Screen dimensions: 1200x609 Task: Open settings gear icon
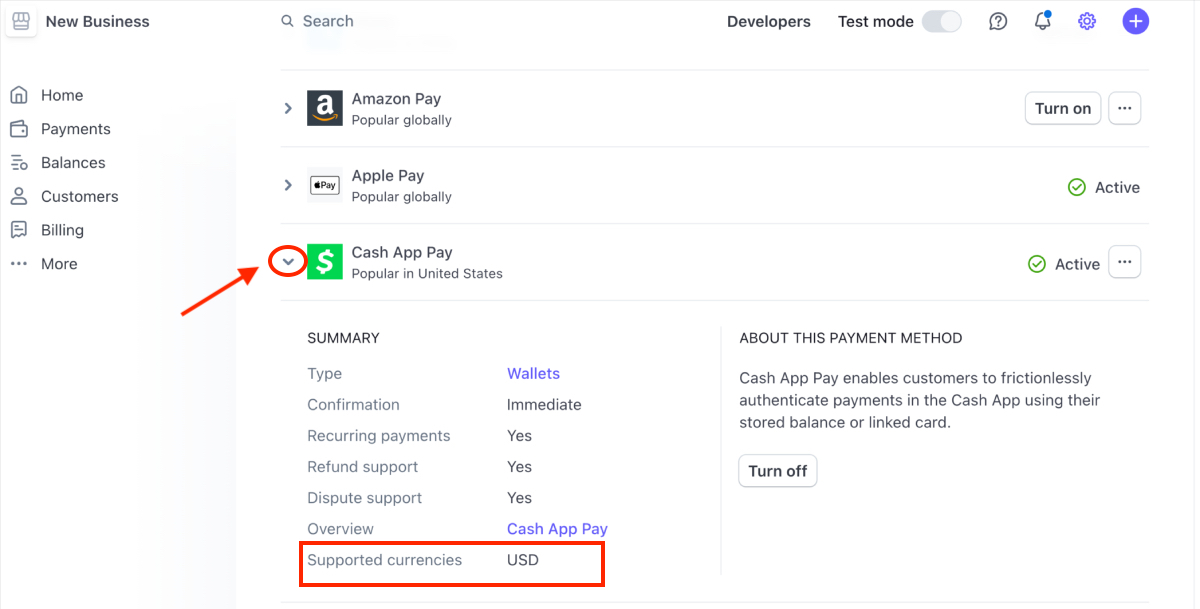1087,21
